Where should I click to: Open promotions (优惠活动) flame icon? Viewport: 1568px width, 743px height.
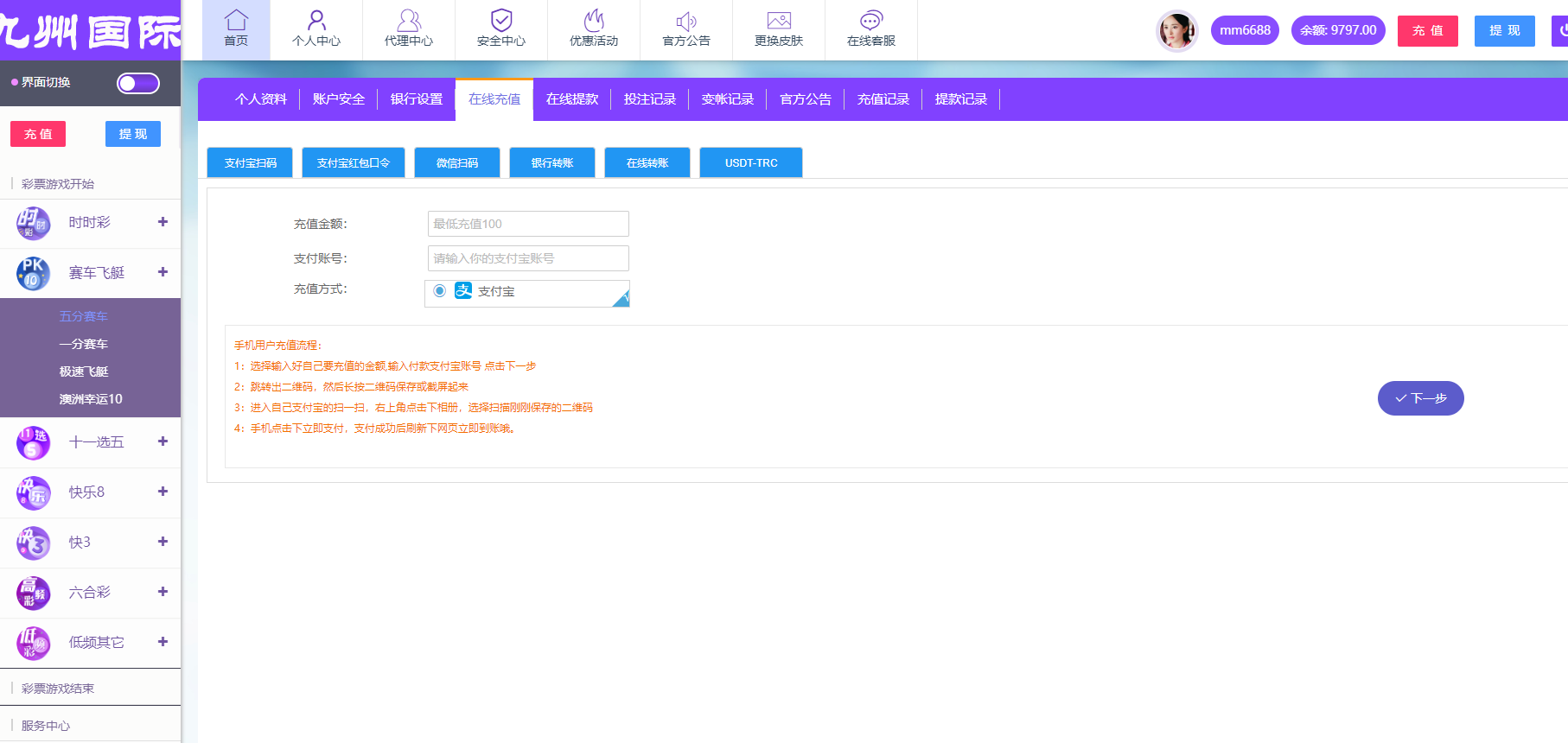click(594, 21)
